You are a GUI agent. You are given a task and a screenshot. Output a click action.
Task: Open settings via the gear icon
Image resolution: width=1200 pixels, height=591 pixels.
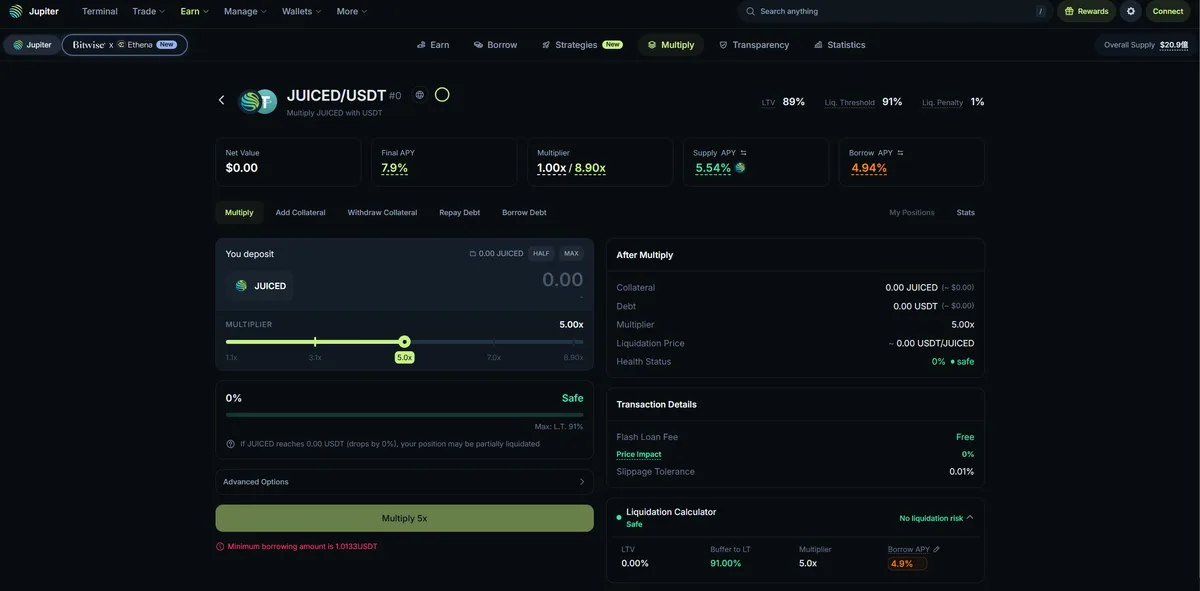click(1131, 11)
